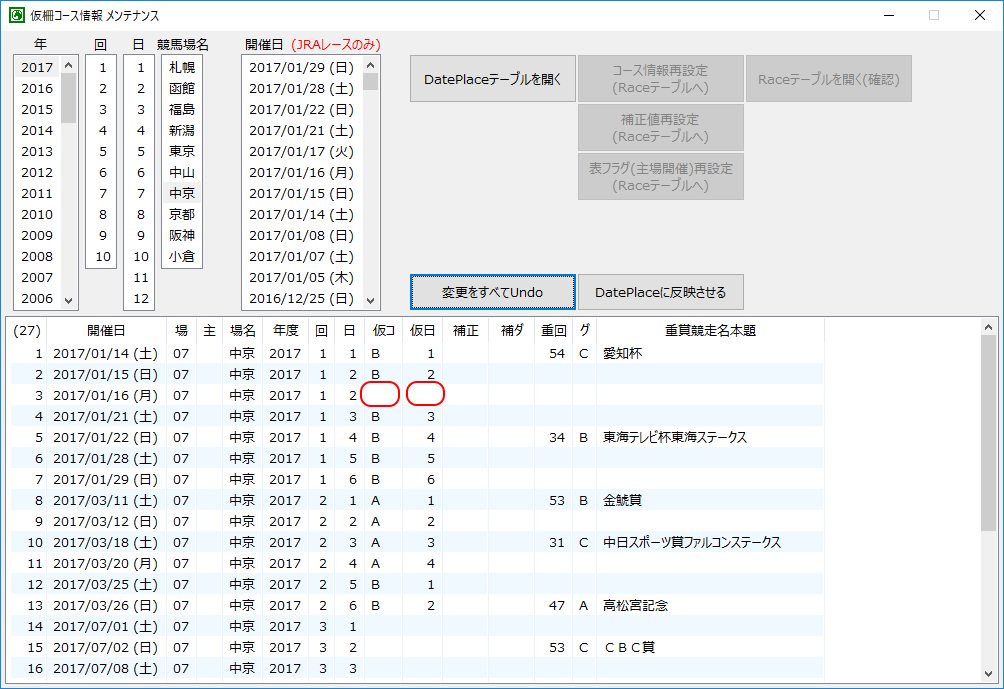Viewport: 1004px width, 689px height.
Task: Select the 高松宮記念 row
Action: [x=635, y=605]
